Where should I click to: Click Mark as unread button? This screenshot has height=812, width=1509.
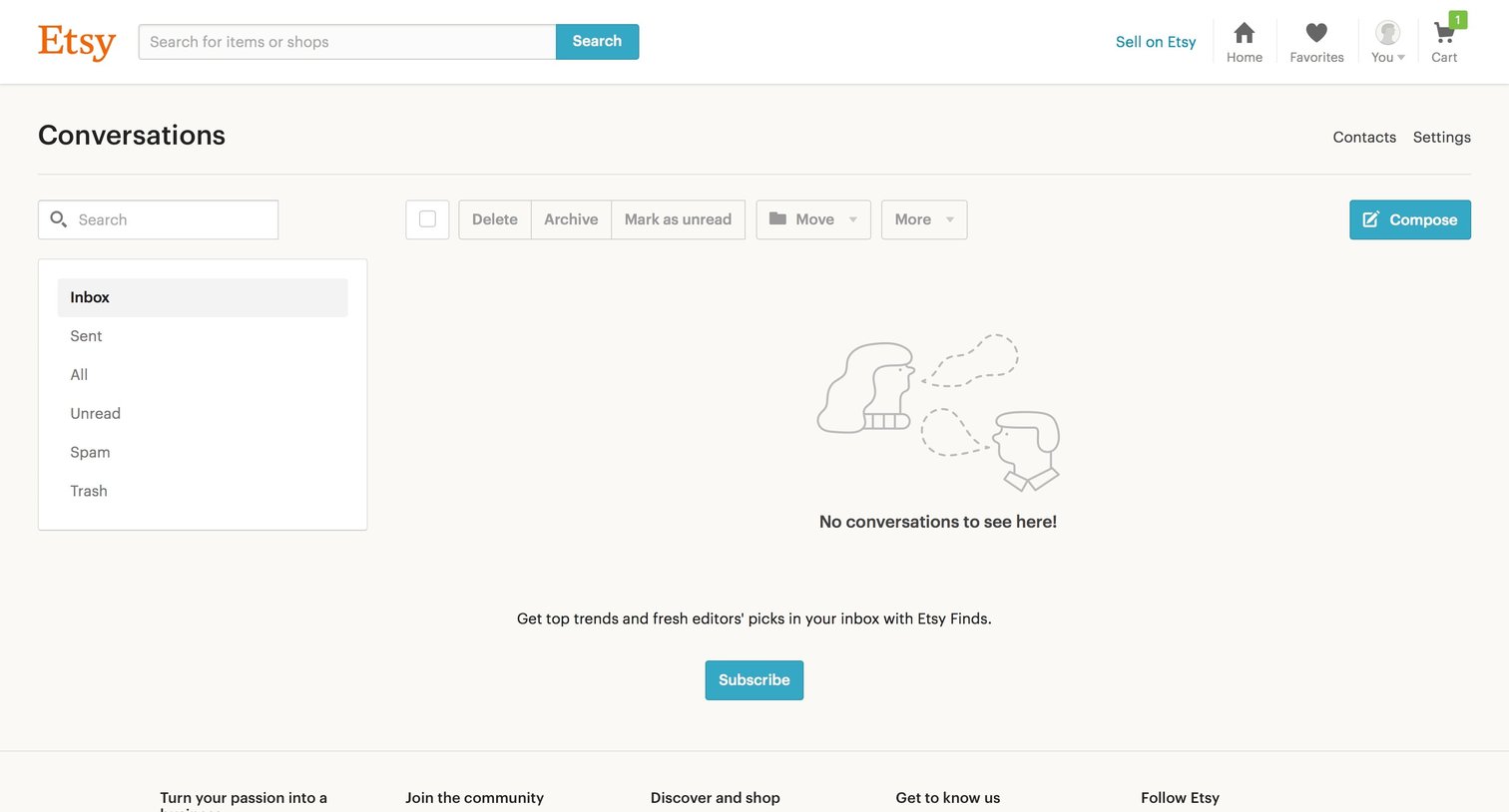click(x=678, y=219)
